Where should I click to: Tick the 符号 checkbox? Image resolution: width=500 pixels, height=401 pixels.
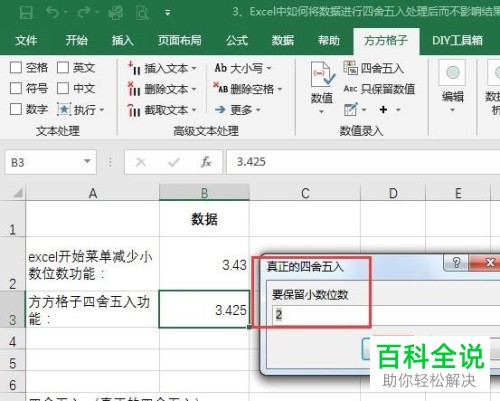coord(16,88)
